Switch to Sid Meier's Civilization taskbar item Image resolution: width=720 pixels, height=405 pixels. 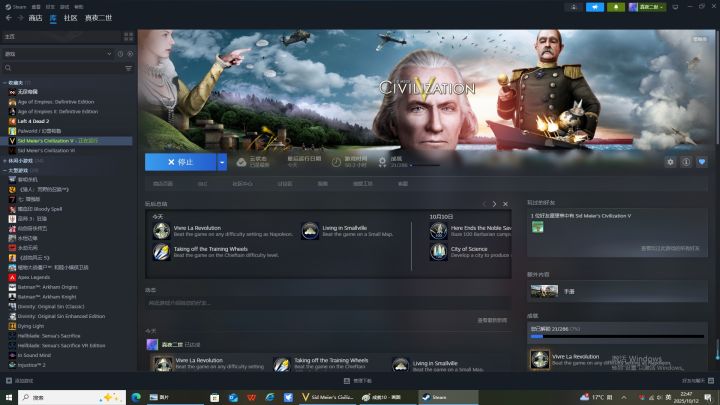tap(328, 397)
